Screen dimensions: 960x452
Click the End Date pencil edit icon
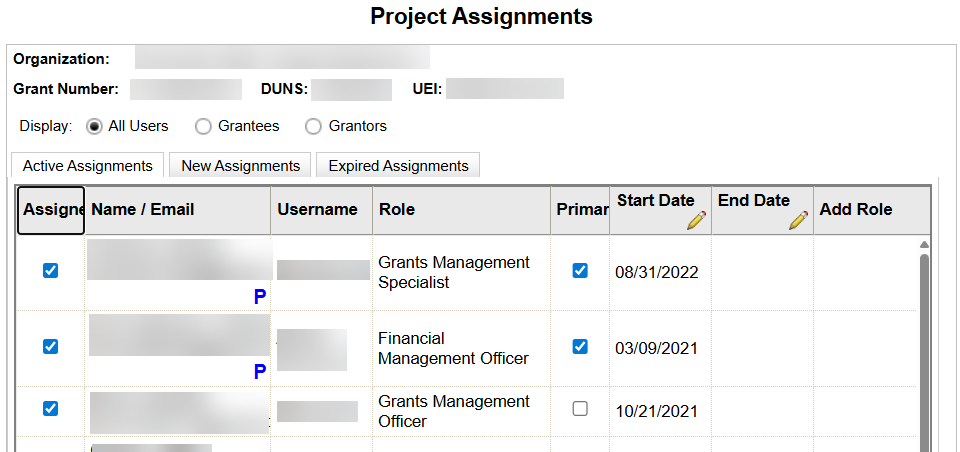[x=798, y=221]
